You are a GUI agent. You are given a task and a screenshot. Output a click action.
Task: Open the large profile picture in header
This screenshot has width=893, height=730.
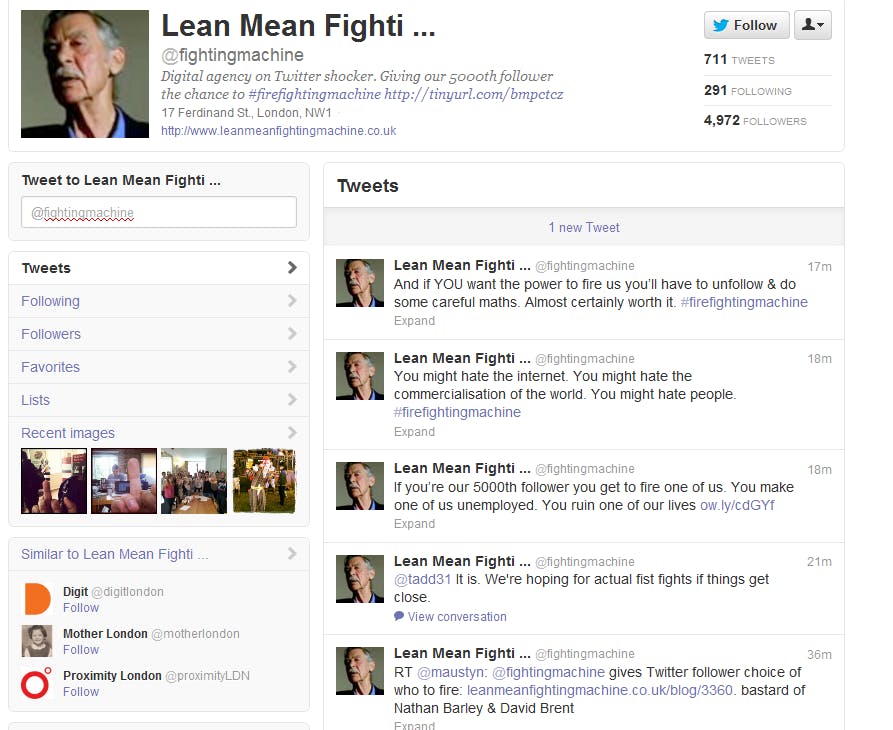point(85,74)
